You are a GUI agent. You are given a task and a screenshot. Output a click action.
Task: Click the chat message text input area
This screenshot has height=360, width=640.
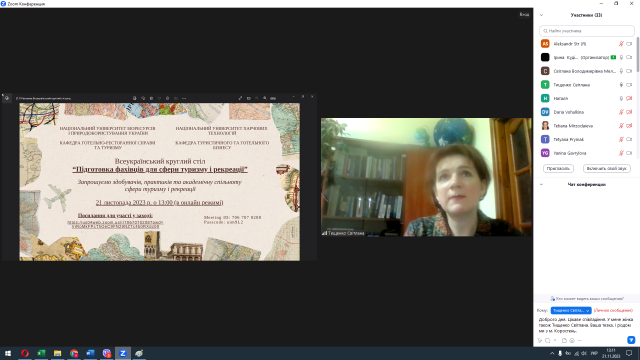pyautogui.click(x=586, y=325)
